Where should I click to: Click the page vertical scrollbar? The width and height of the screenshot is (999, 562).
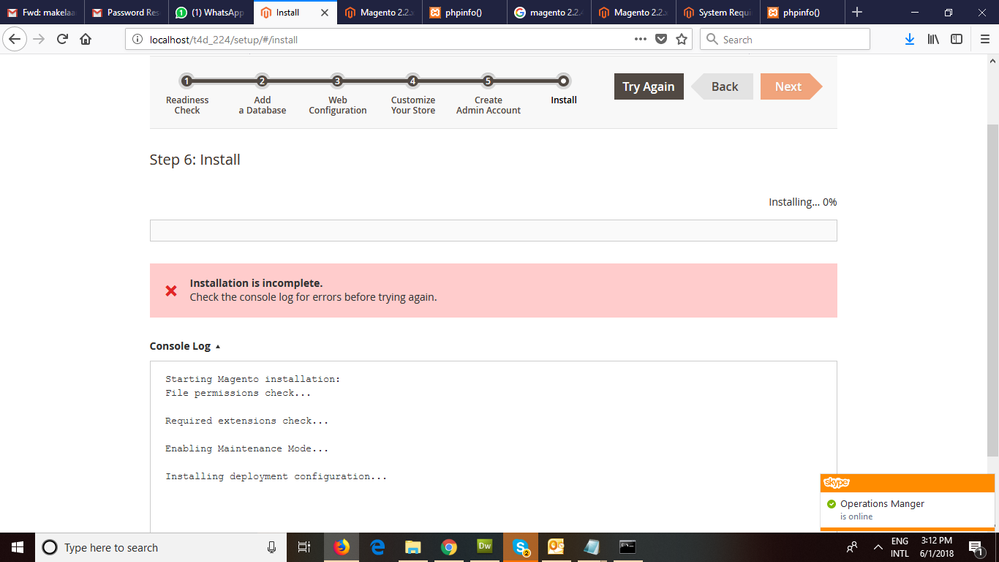click(992, 290)
